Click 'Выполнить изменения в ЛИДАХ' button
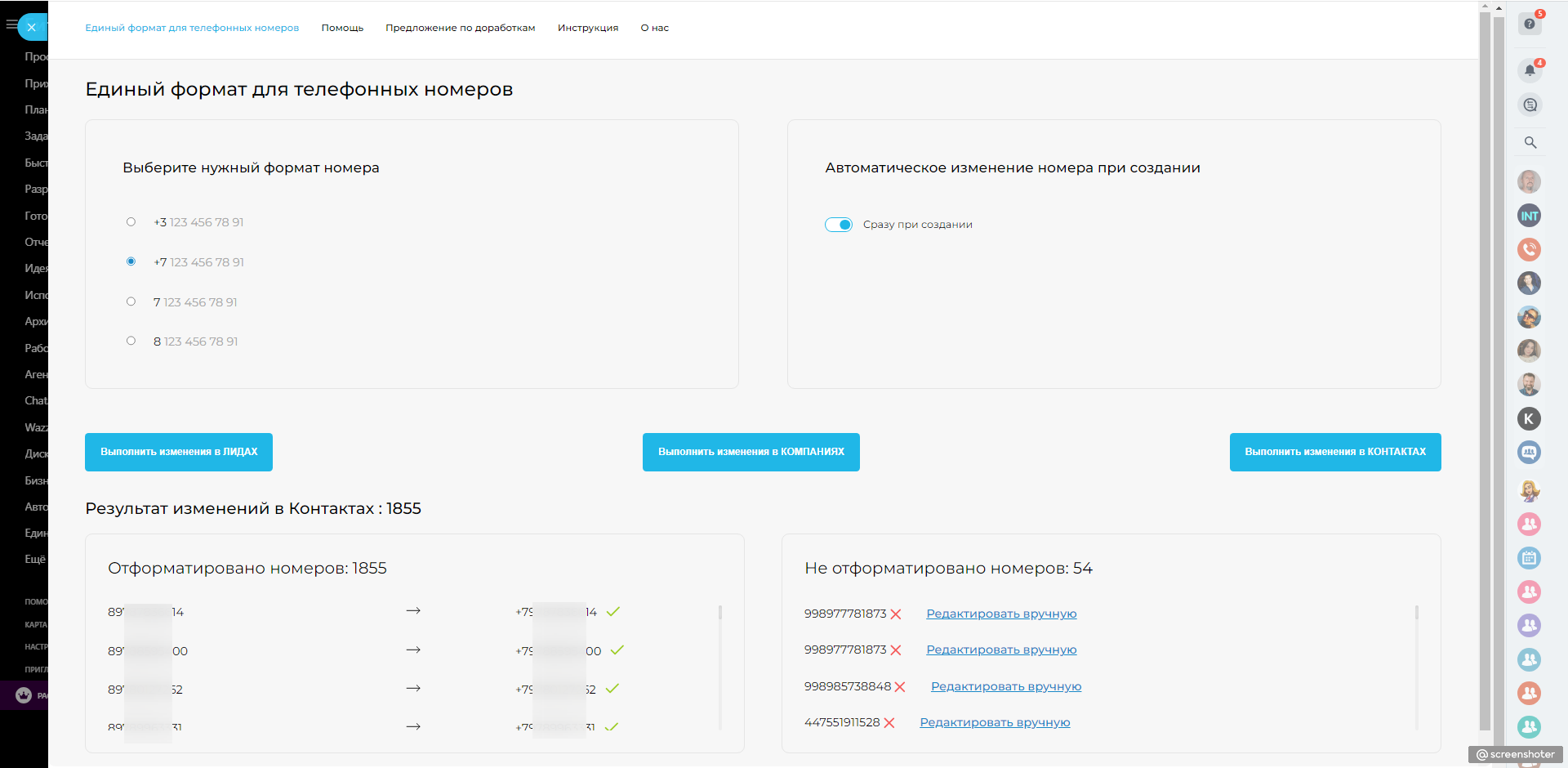This screenshot has width=1568, height=768. pos(179,452)
